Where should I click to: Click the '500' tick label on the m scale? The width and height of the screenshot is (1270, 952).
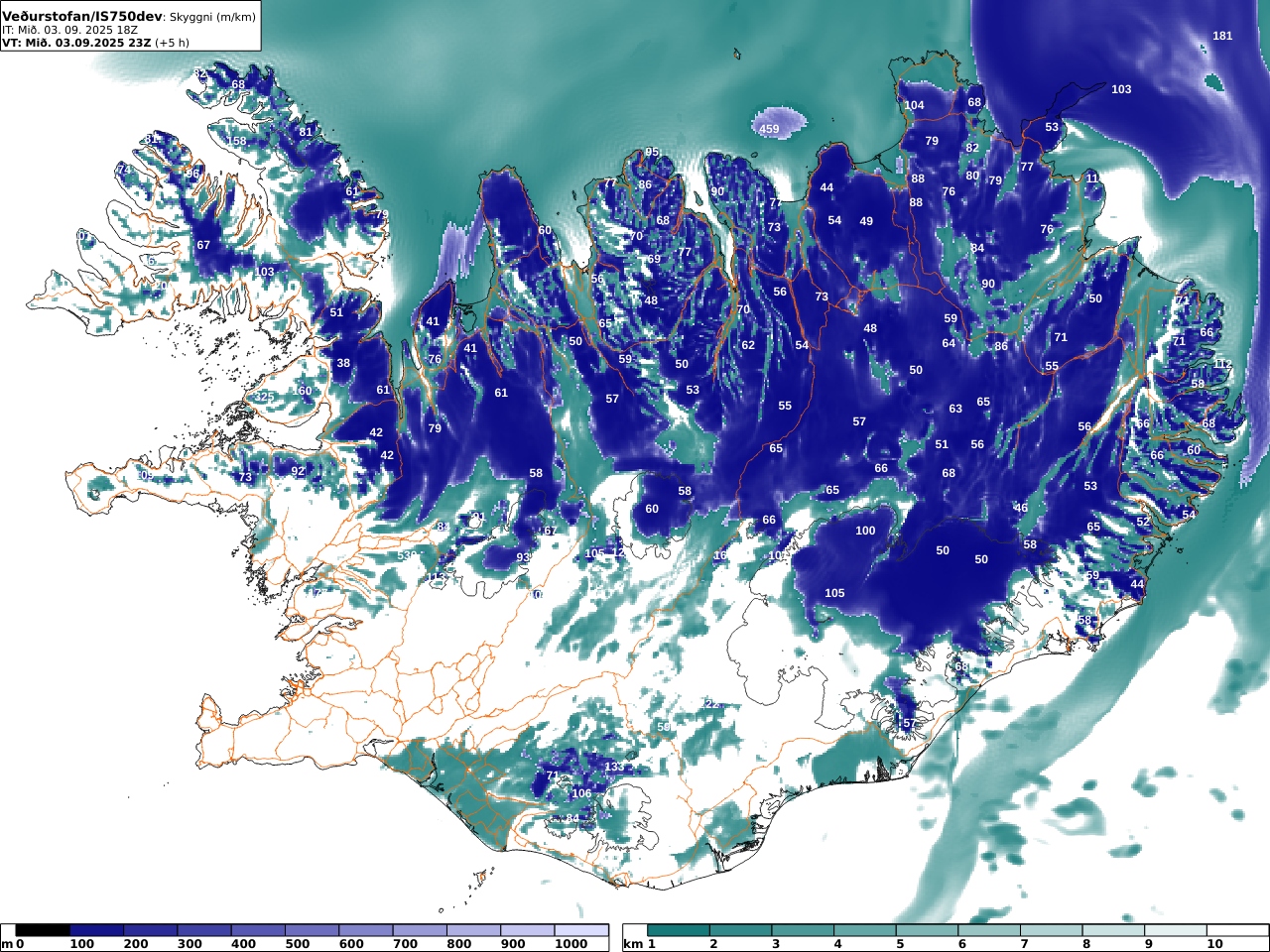tap(298, 944)
